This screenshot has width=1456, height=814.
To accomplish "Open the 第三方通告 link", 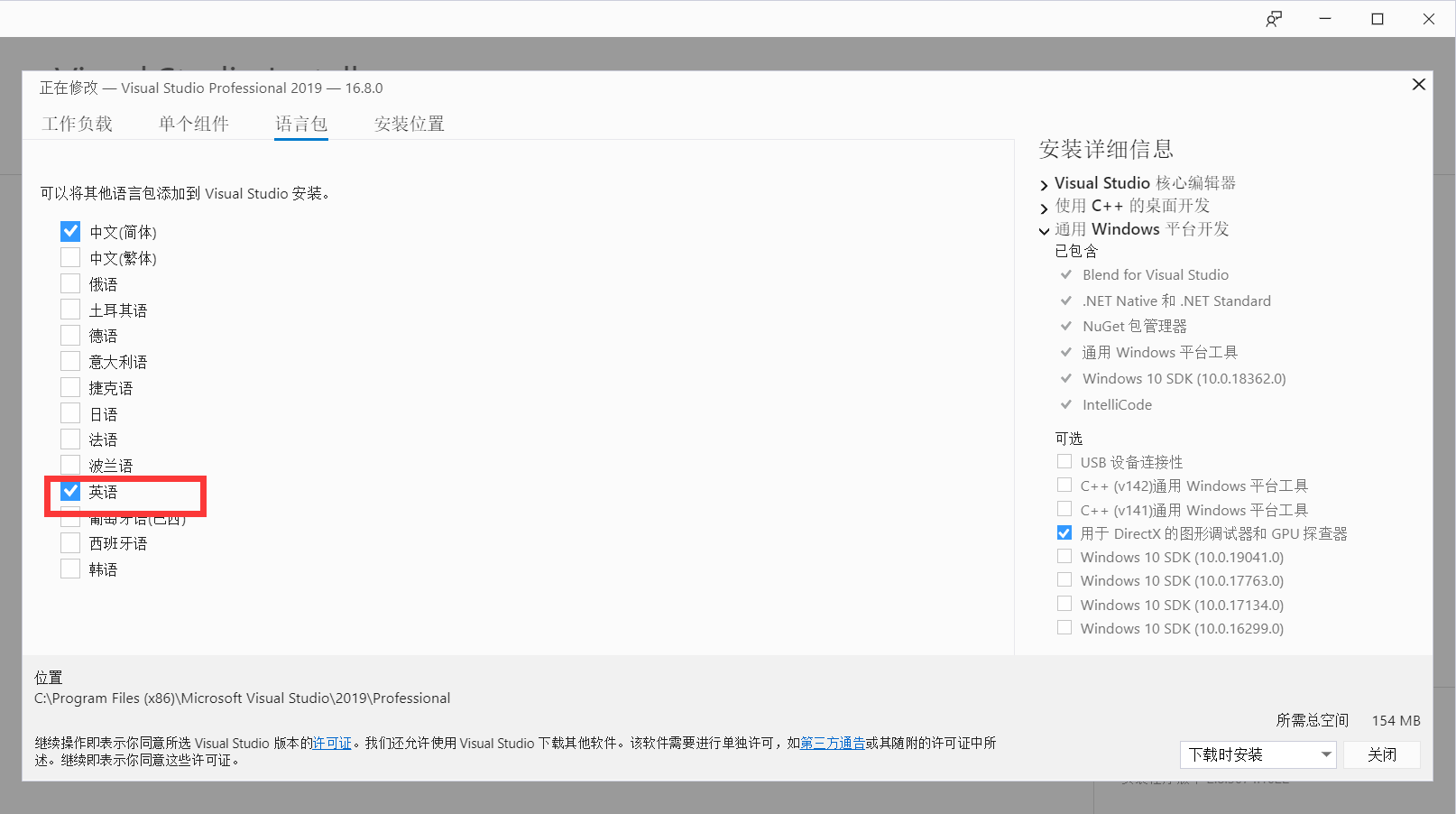I will point(833,744).
